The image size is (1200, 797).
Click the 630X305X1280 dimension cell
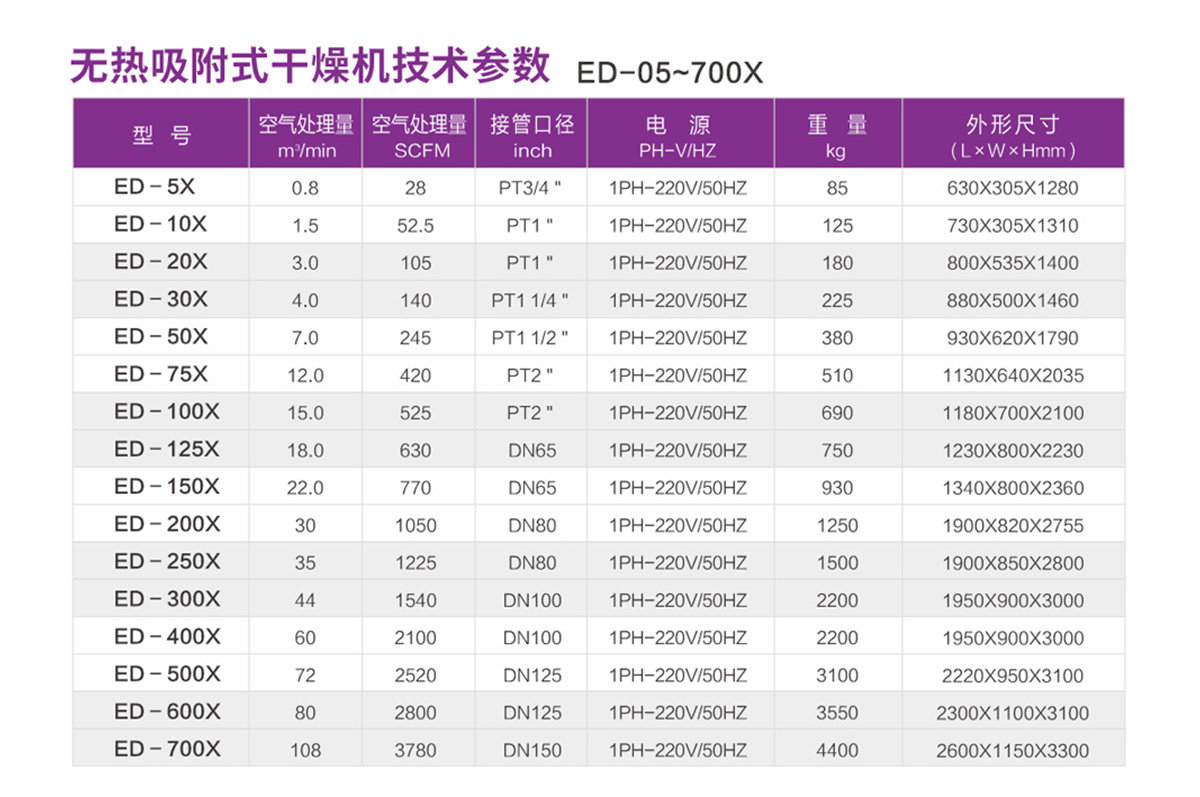[x=1012, y=188]
